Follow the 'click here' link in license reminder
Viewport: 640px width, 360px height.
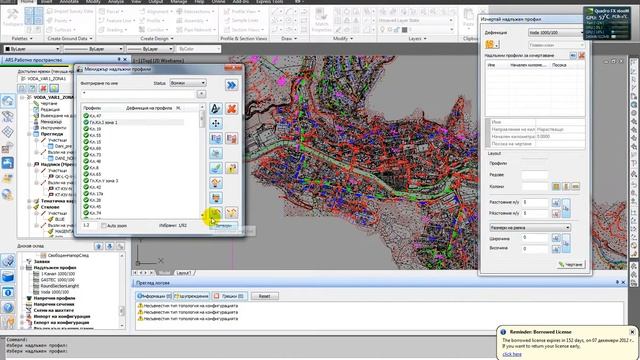tap(512, 354)
